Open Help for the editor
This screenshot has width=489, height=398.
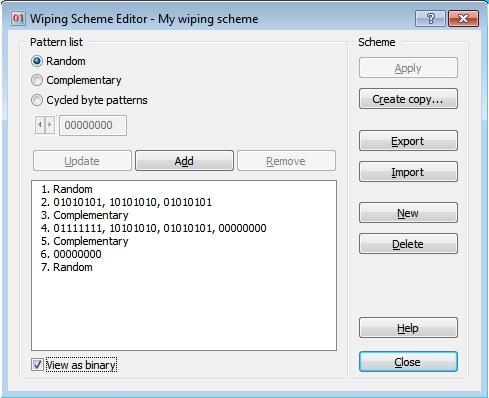point(408,328)
